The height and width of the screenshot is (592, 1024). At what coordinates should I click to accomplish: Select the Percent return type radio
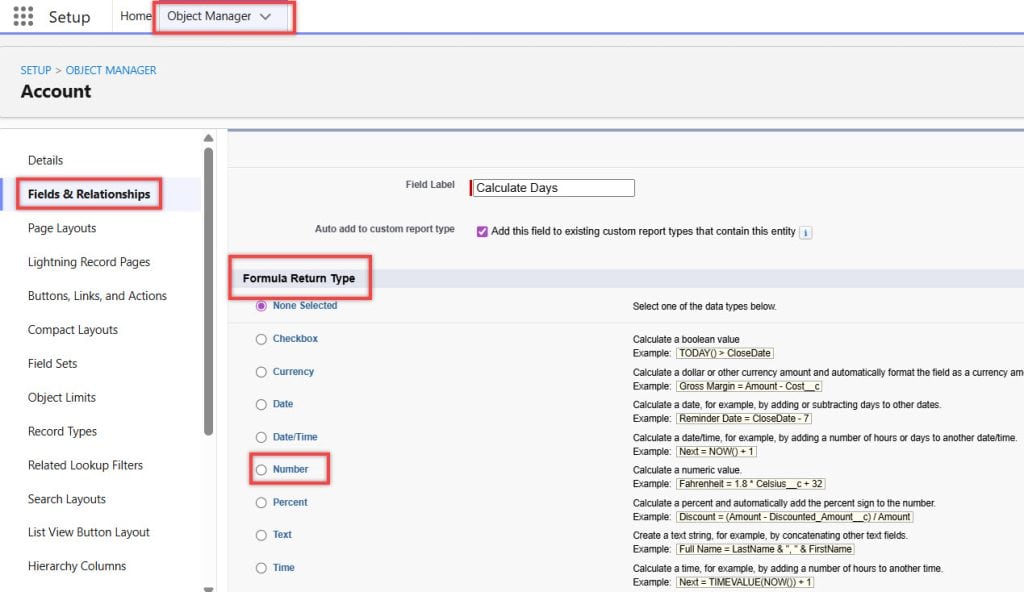coord(261,502)
